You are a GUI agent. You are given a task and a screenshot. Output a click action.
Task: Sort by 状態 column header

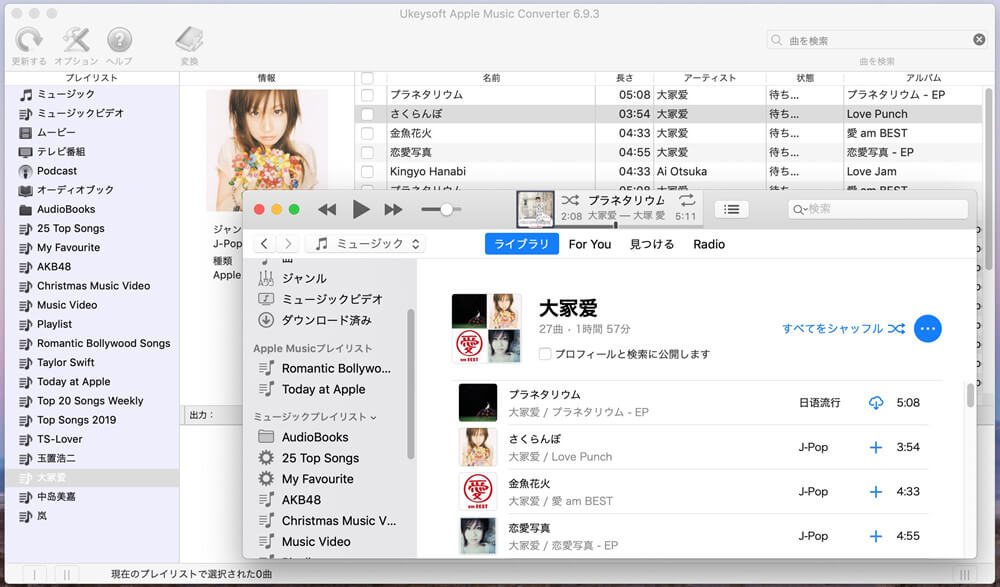pyautogui.click(x=805, y=78)
